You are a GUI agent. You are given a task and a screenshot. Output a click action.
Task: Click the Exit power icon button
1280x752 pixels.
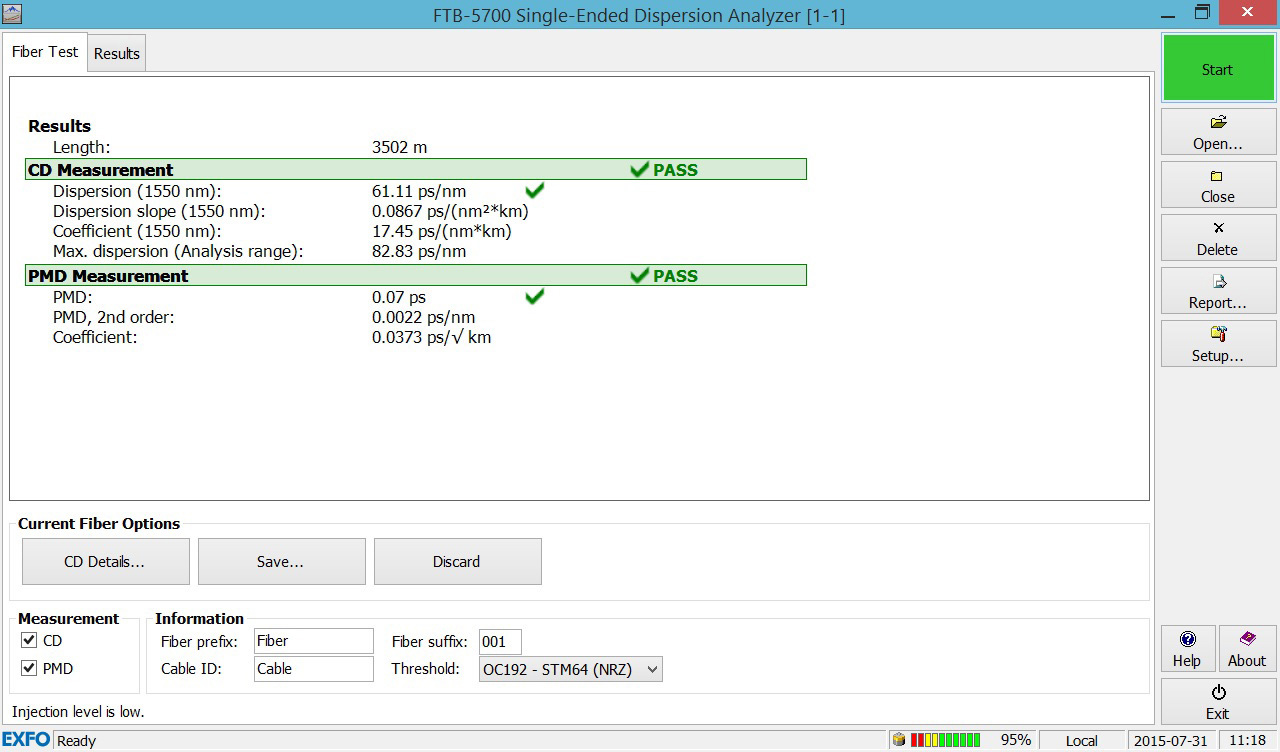pos(1218,702)
